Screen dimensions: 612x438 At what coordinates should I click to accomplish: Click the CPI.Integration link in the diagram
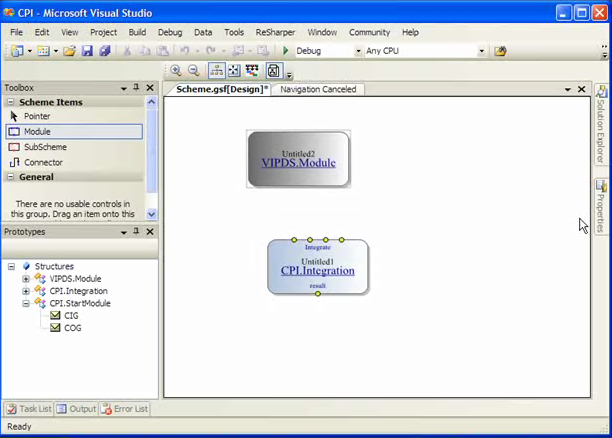pos(317,271)
